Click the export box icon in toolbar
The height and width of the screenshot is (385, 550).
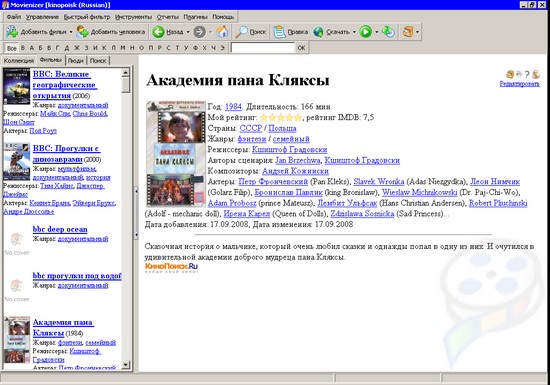coord(408,32)
